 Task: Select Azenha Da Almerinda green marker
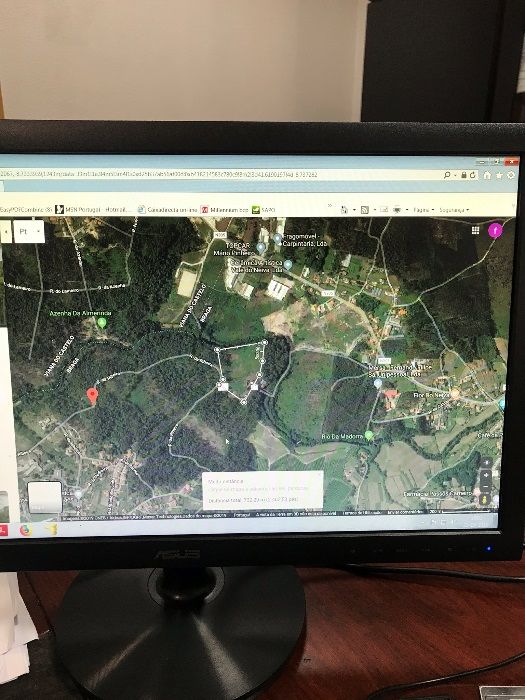pos(102,322)
